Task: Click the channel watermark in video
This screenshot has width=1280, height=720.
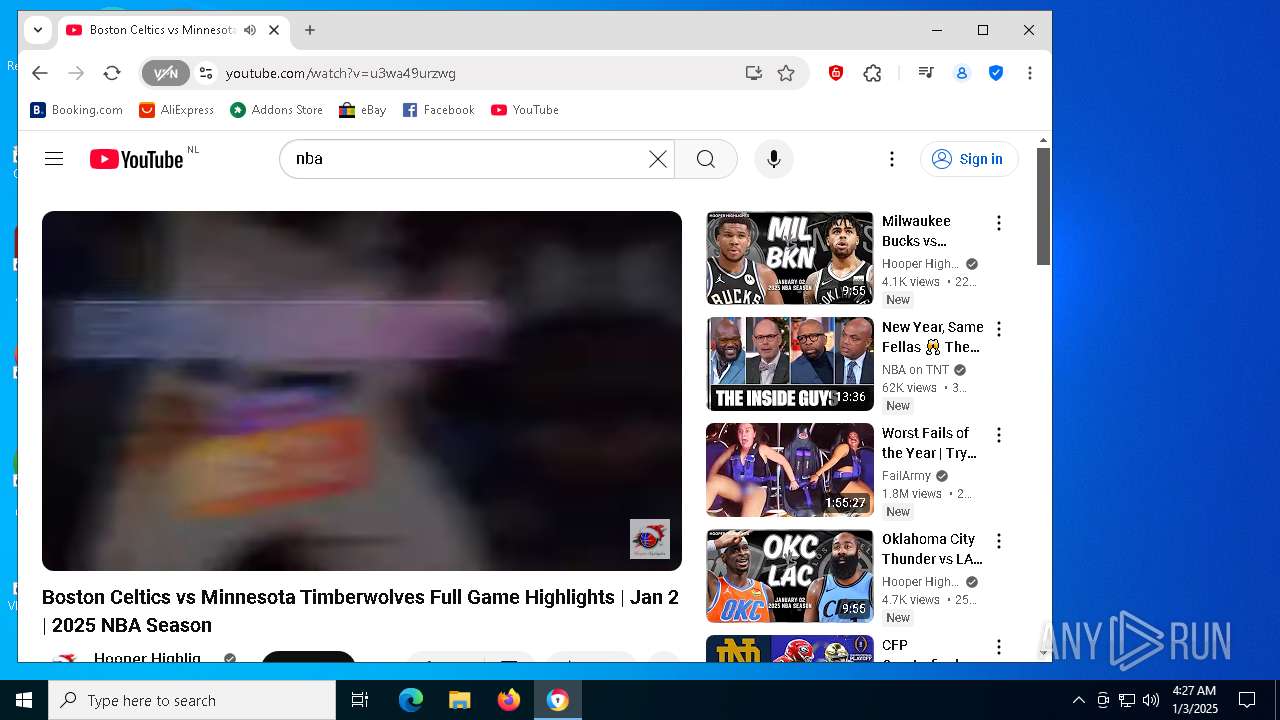Action: coord(650,539)
